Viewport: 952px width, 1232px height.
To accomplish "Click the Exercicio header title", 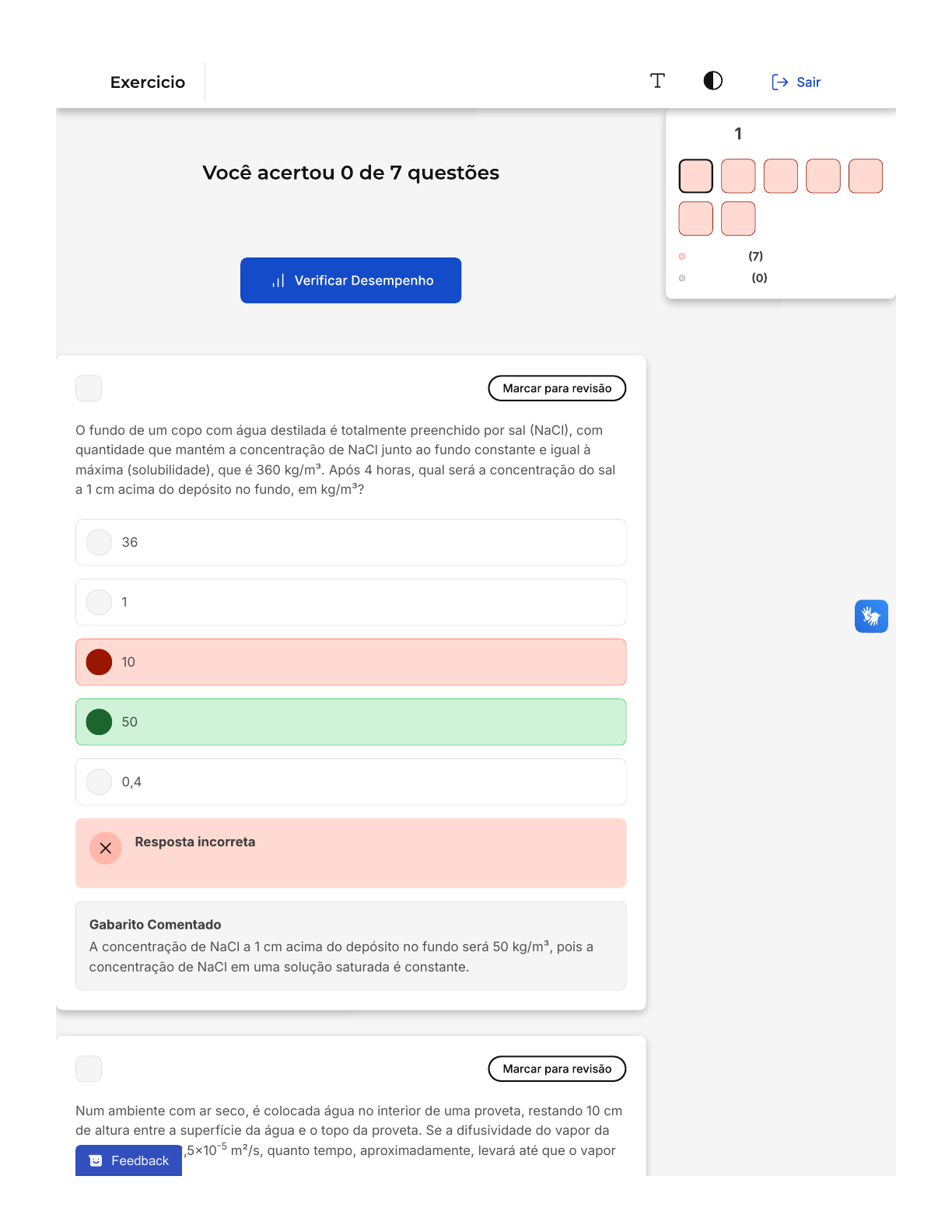I will (148, 82).
